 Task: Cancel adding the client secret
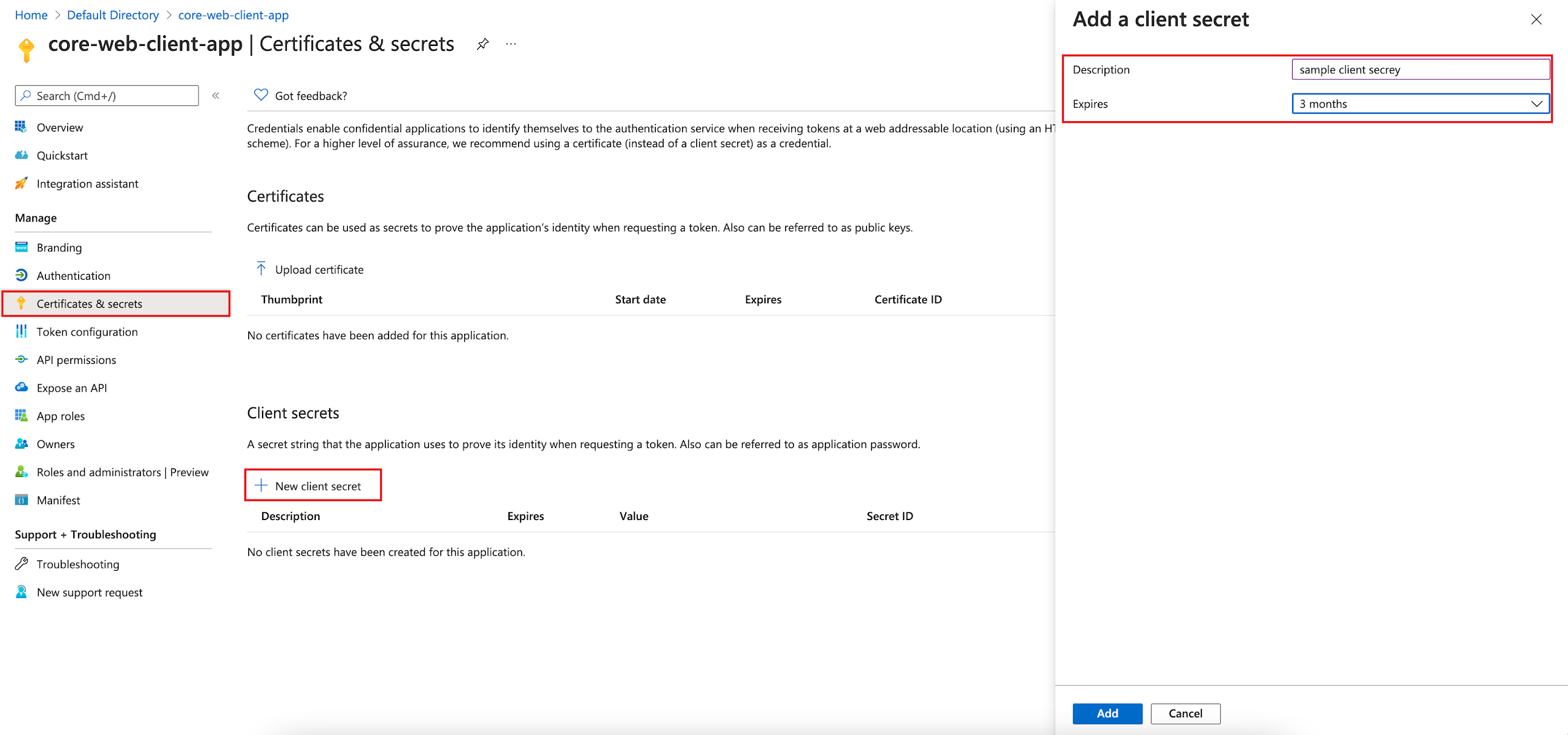click(x=1184, y=713)
